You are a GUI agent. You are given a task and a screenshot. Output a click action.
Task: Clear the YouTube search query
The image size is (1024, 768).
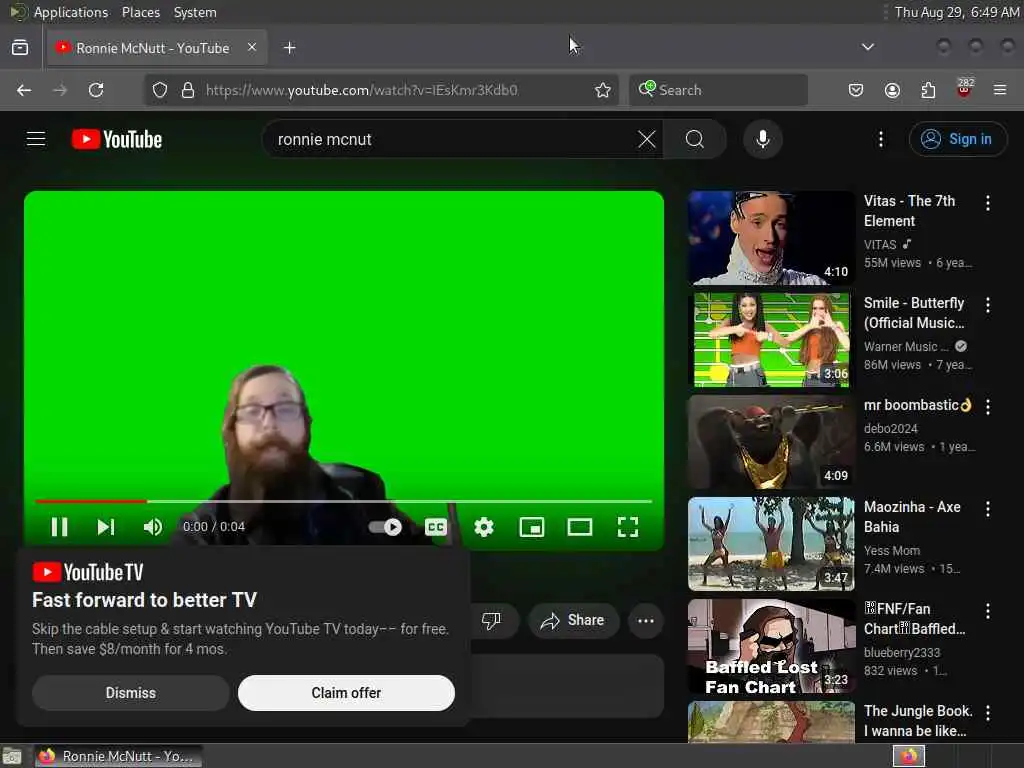pyautogui.click(x=647, y=139)
